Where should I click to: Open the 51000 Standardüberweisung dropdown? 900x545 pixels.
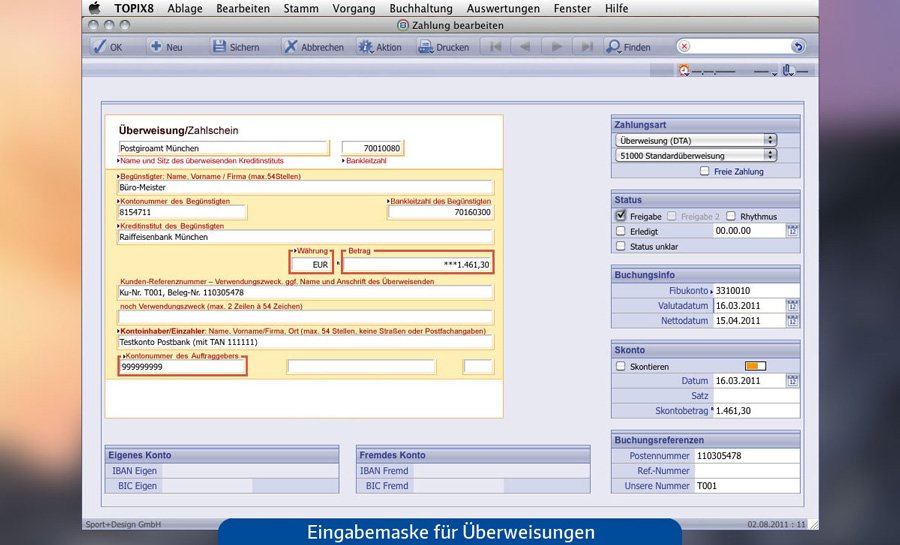click(x=696, y=155)
